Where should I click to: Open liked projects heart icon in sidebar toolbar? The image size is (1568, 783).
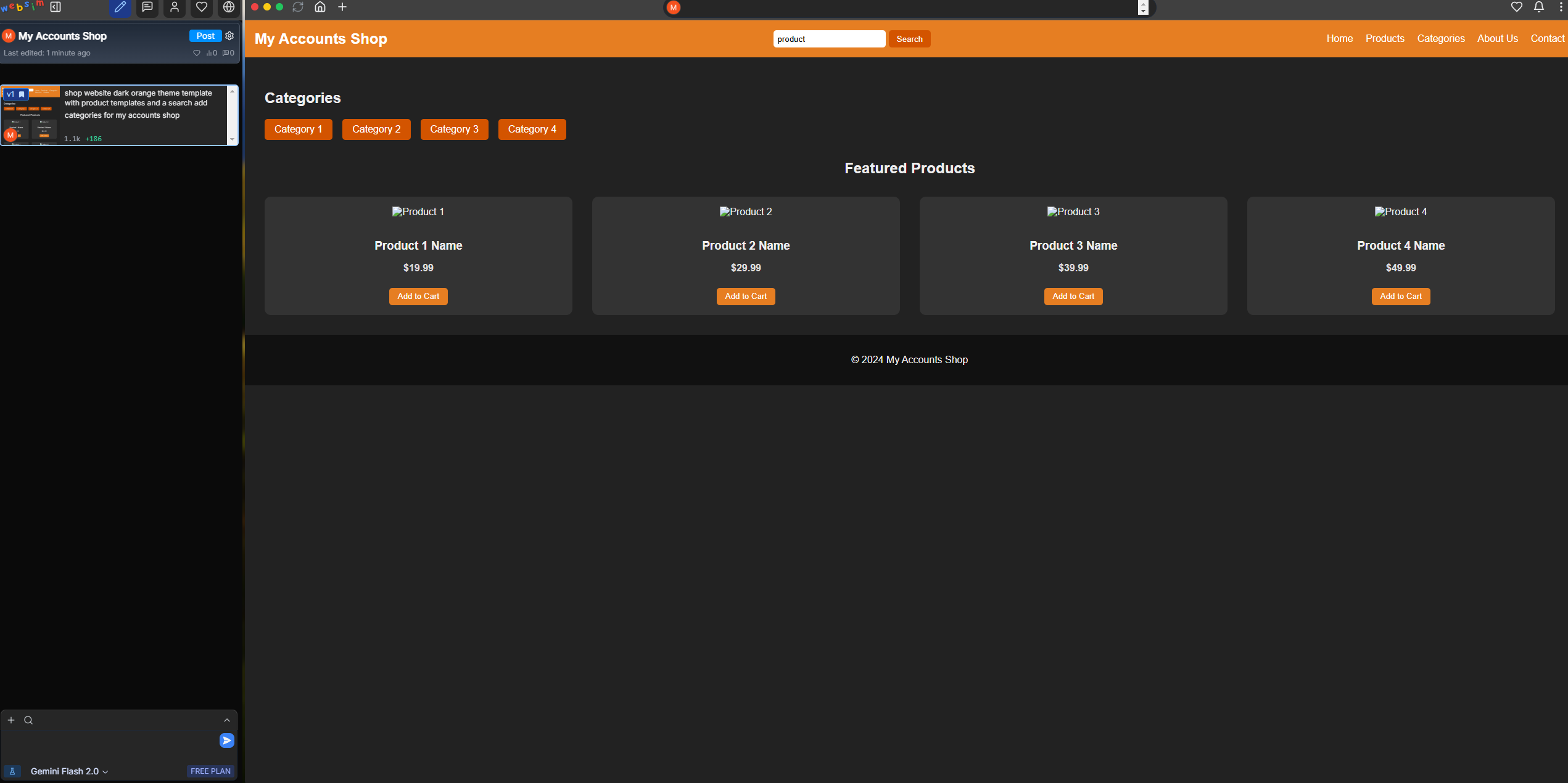point(202,7)
